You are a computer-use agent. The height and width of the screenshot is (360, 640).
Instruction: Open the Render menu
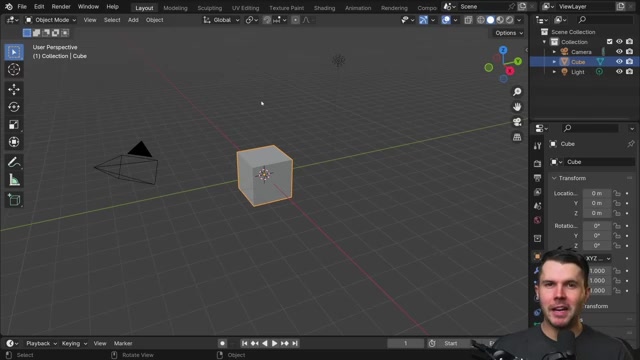61,7
